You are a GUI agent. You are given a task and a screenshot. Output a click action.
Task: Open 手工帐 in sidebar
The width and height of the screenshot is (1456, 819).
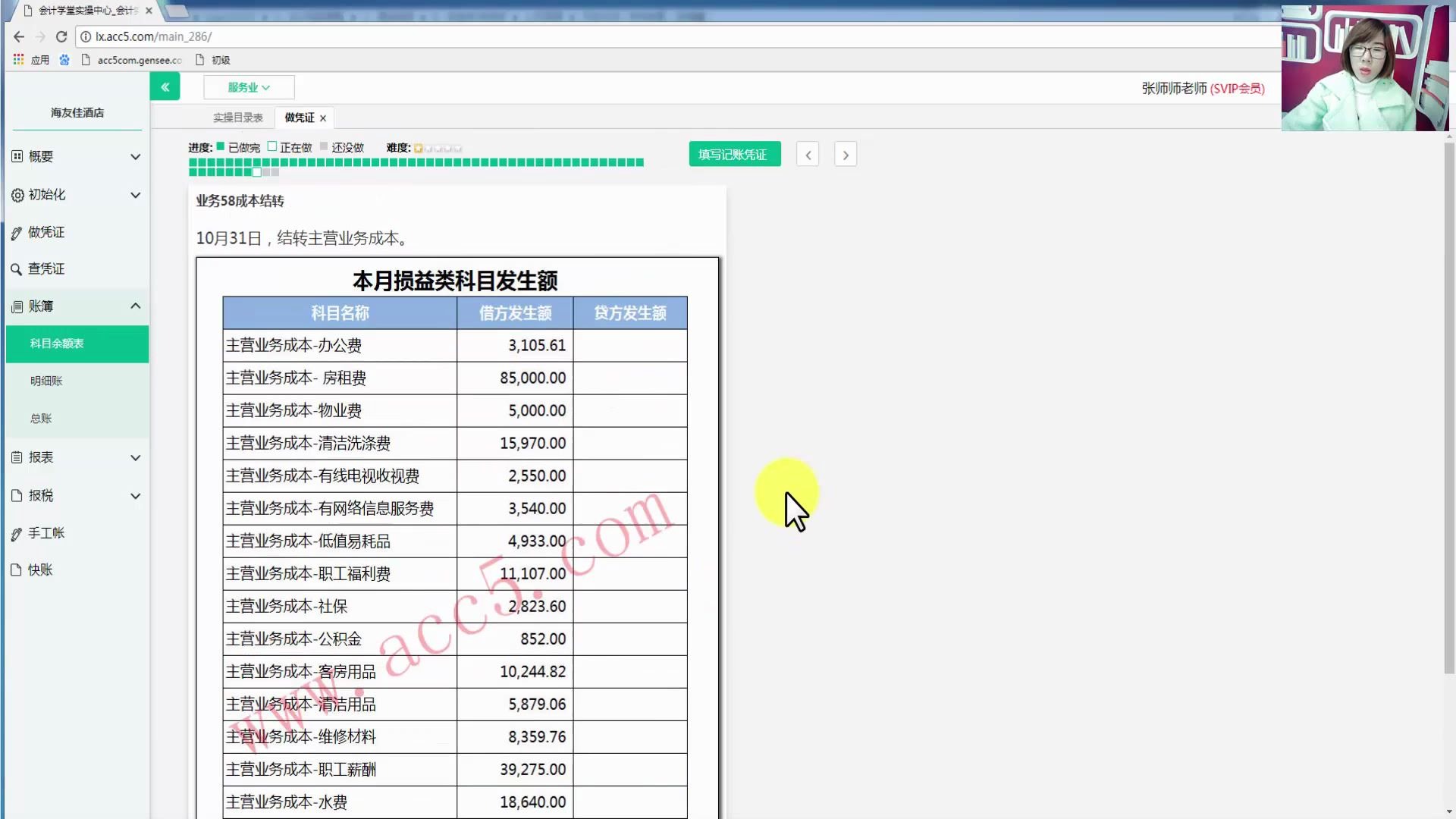pos(45,533)
